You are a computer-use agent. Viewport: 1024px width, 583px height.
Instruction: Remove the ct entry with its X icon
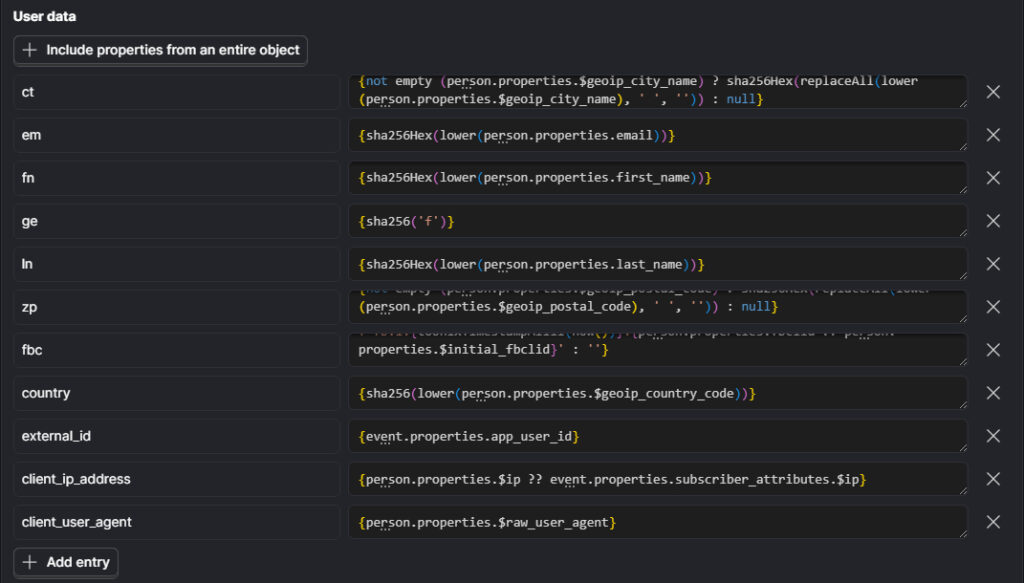993,92
